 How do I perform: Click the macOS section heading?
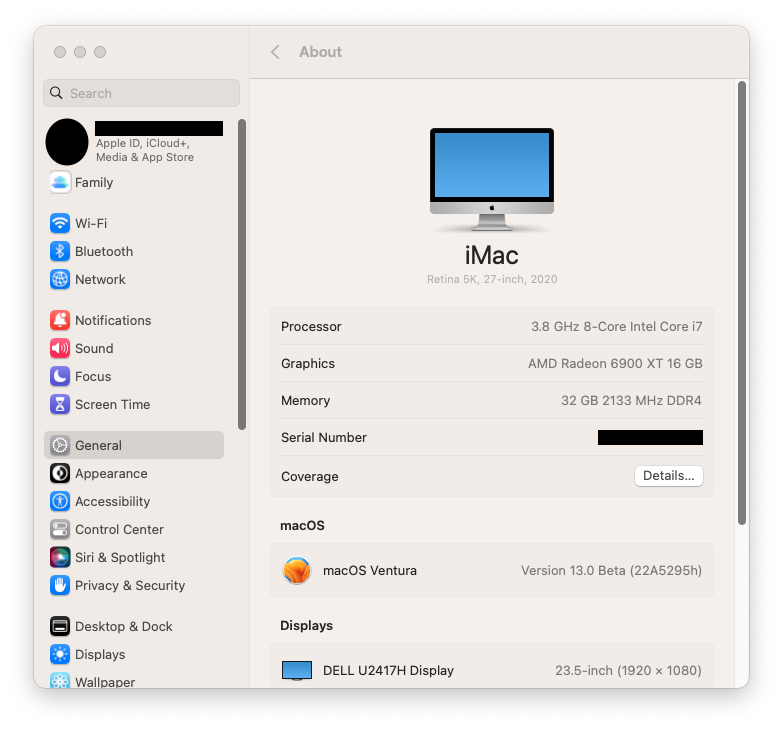coord(302,525)
